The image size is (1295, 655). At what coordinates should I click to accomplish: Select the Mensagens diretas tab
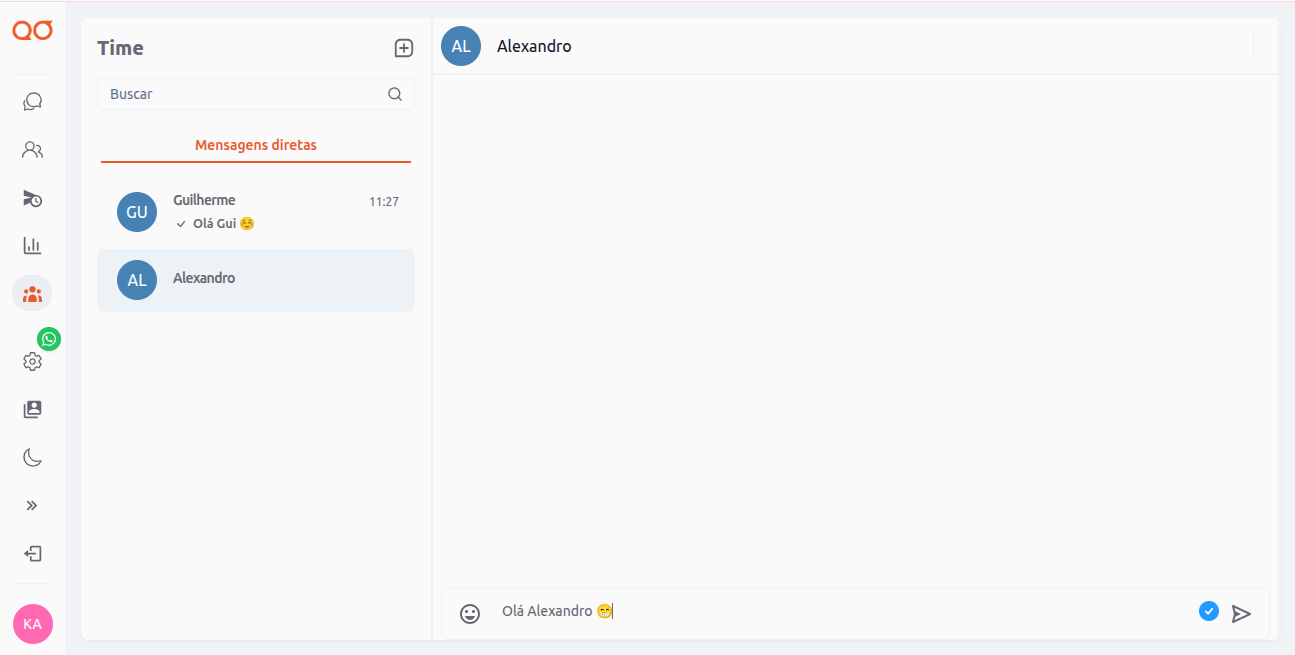tap(256, 145)
